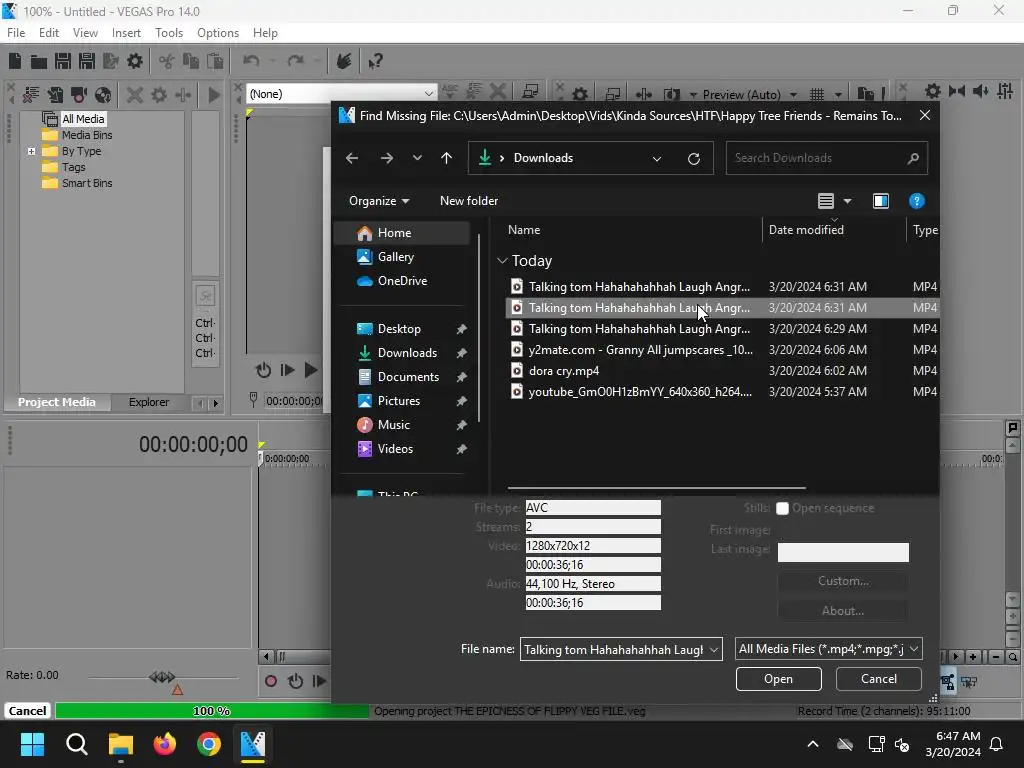Click the Redo arrow icon

pos(296,61)
